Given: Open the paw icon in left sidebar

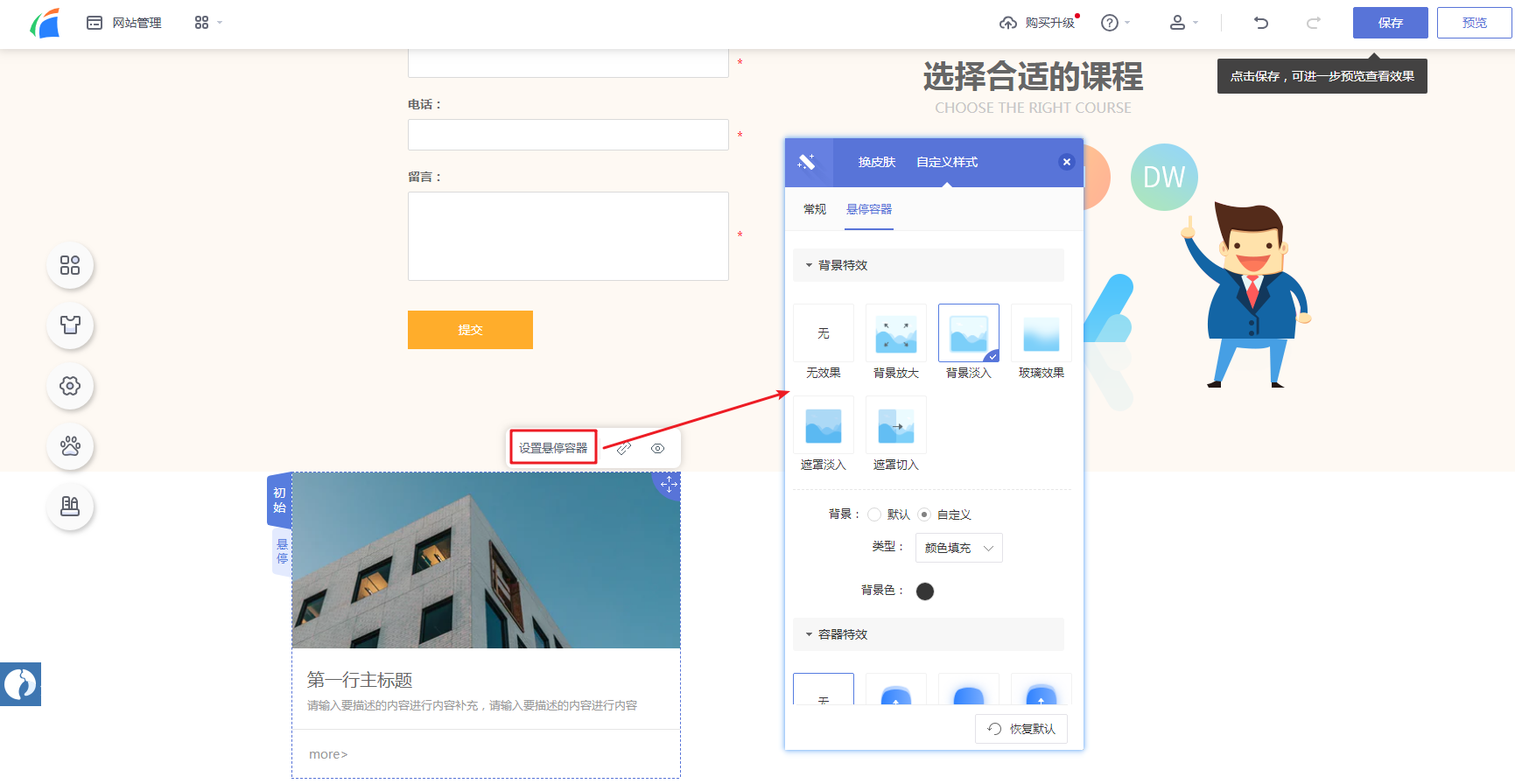Looking at the screenshot, I should point(70,446).
